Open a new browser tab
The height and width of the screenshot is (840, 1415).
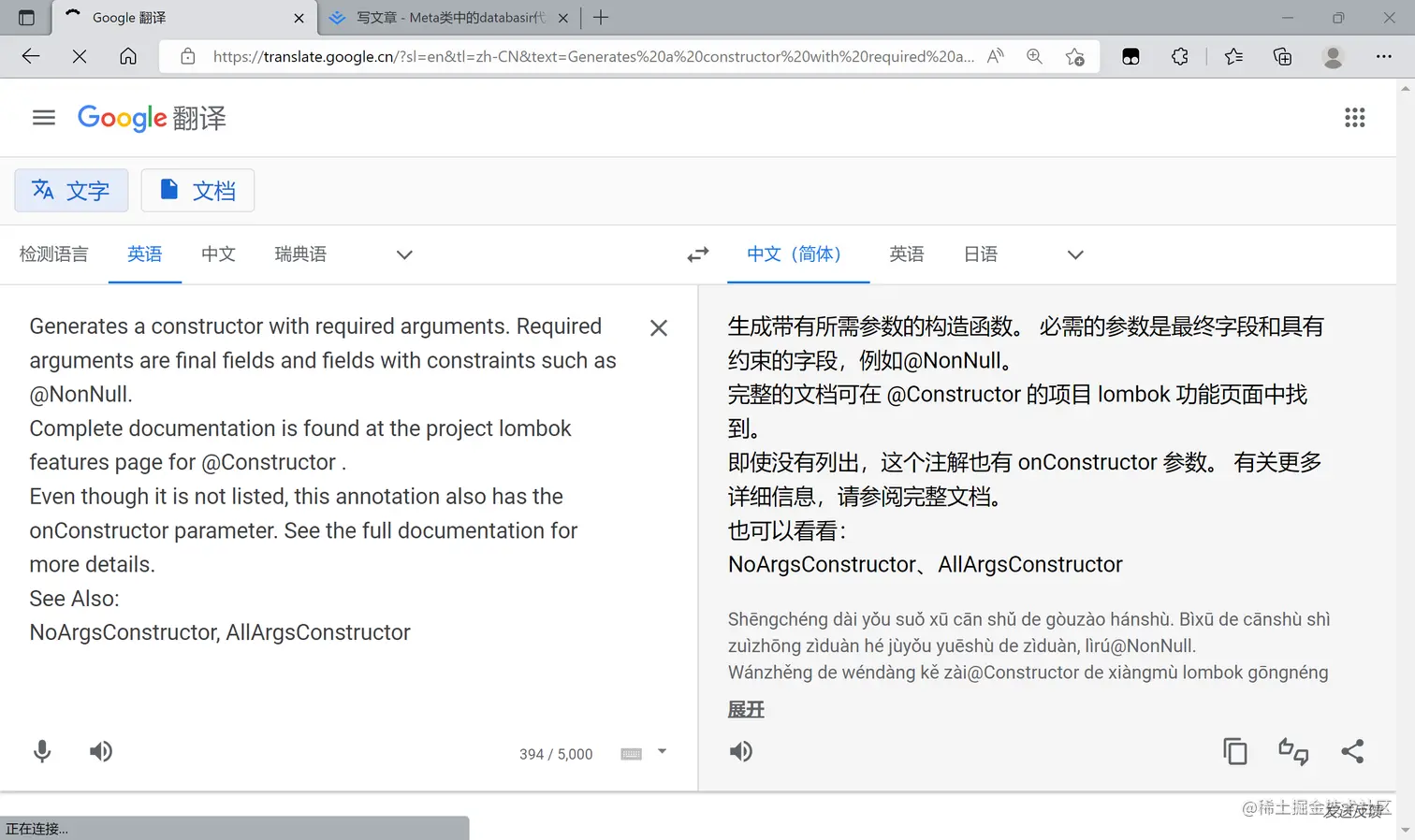point(601,18)
